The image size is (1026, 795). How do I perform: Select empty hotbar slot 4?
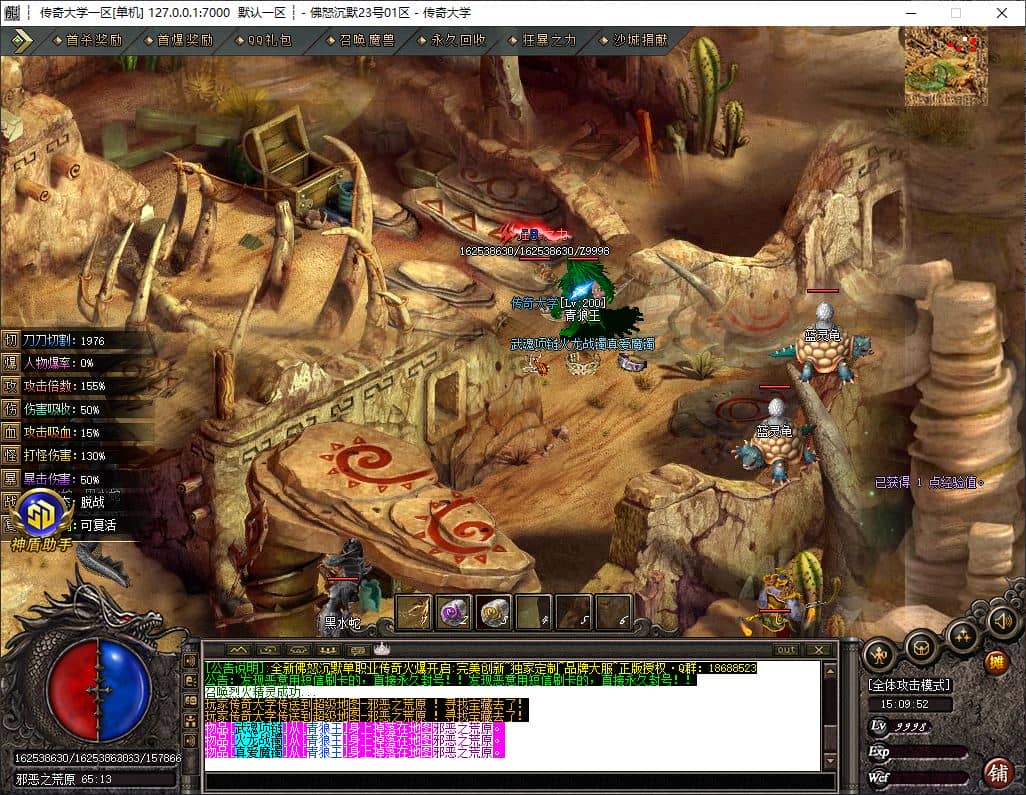pyautogui.click(x=534, y=612)
